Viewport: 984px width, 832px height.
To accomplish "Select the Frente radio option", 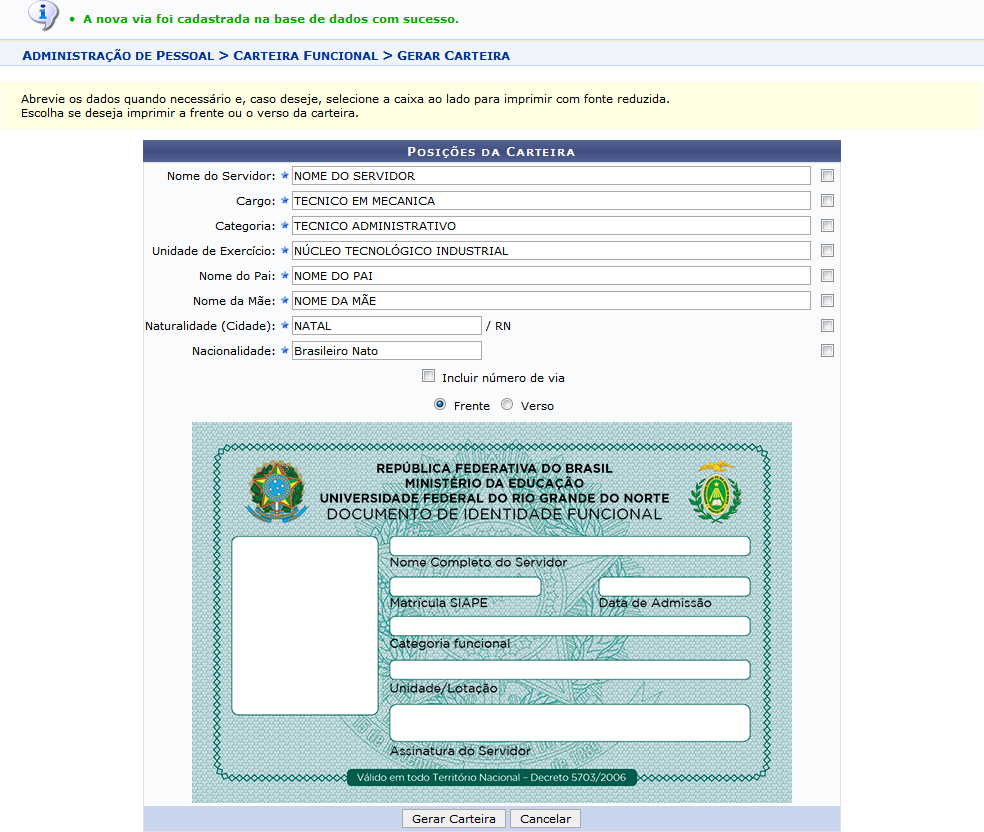I will click(x=440, y=405).
